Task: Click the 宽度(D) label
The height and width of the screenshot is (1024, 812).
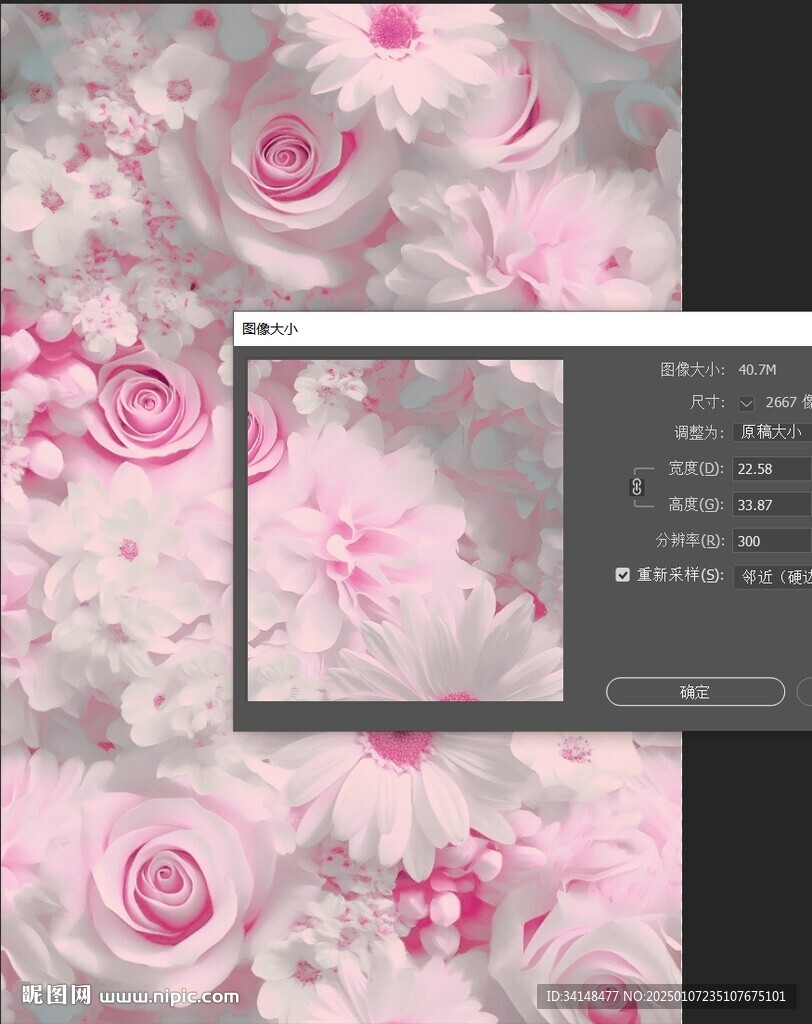Action: [695, 469]
